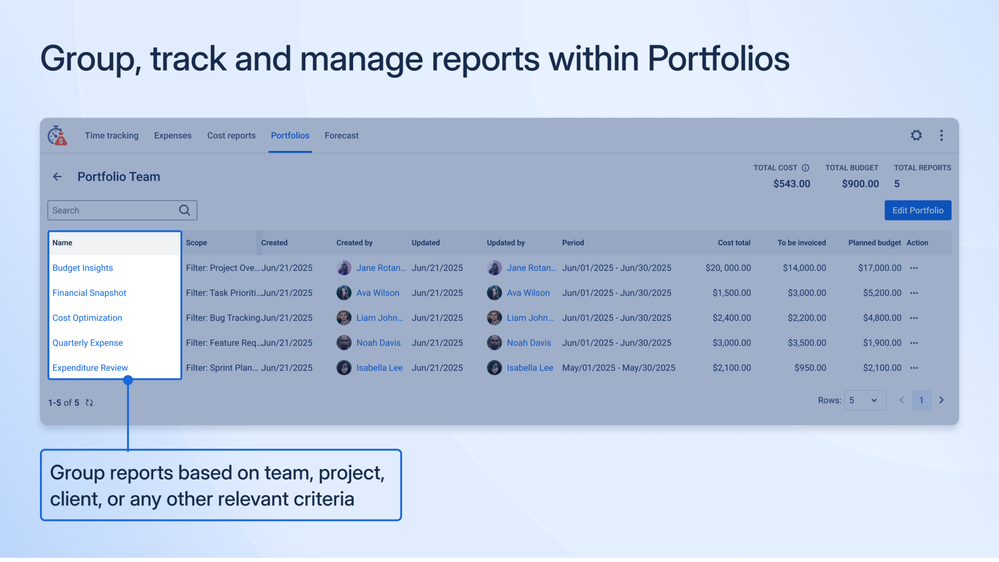999x562 pixels.
Task: Click Jane Rotan link in Updated by column
Action: click(x=531, y=268)
